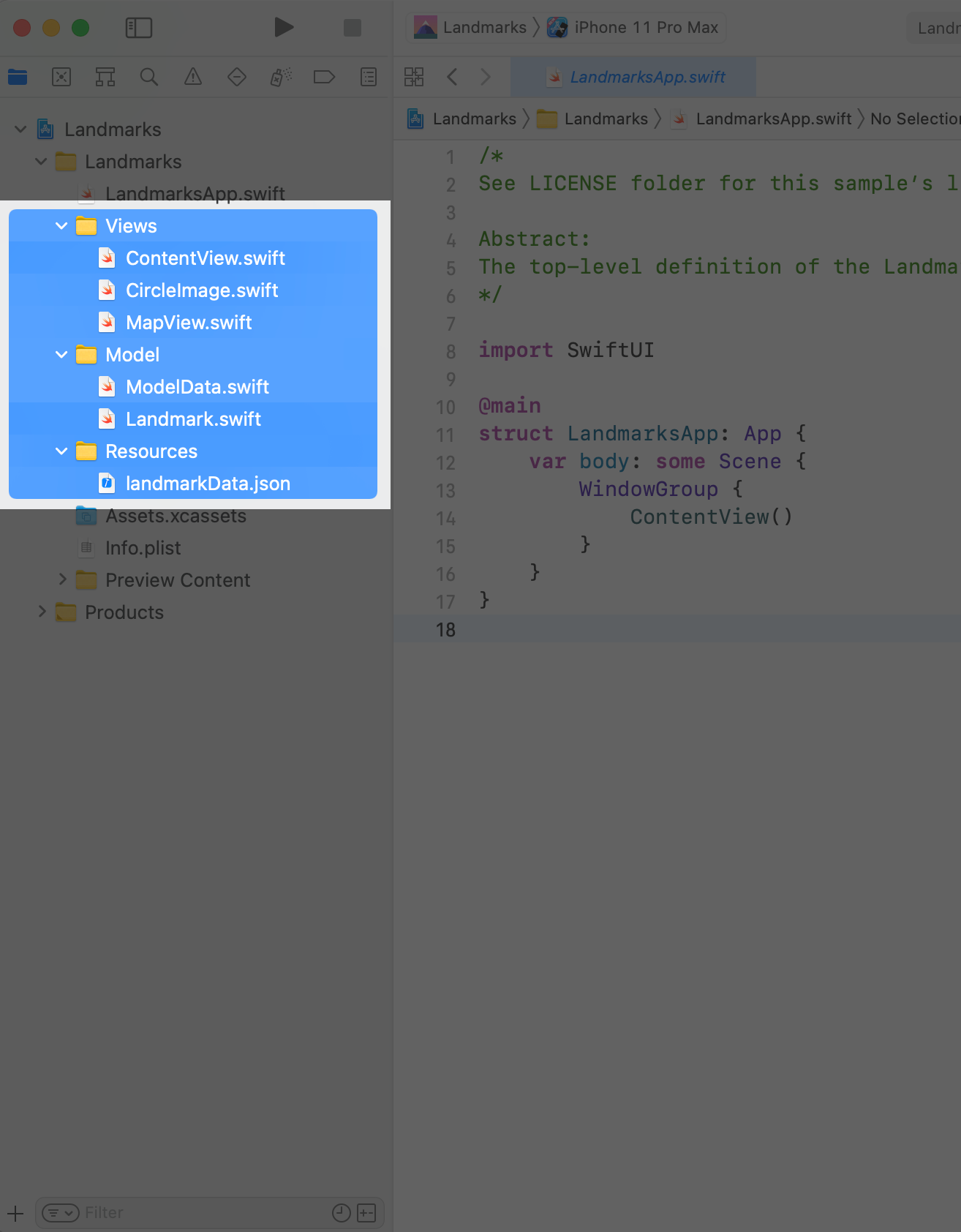Click line number 18 in gutter
The height and width of the screenshot is (1232, 961).
pyautogui.click(x=445, y=630)
